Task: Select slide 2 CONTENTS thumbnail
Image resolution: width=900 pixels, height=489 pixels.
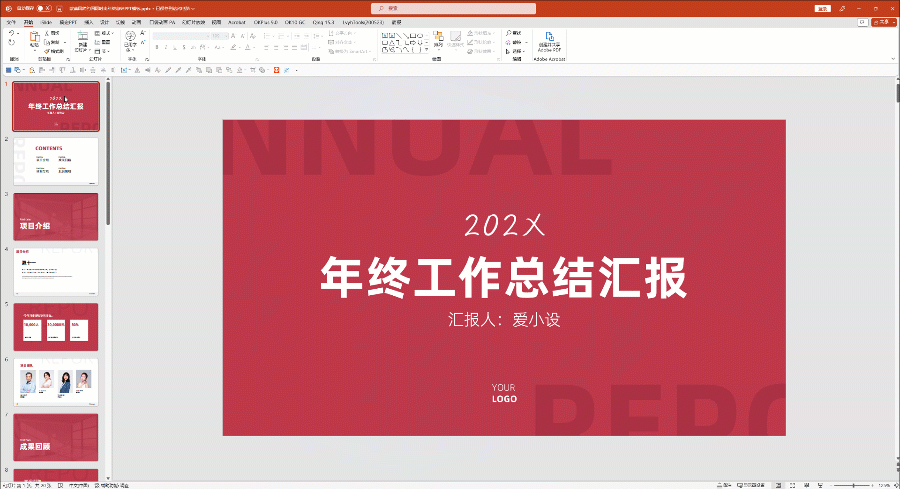Action: [x=56, y=161]
